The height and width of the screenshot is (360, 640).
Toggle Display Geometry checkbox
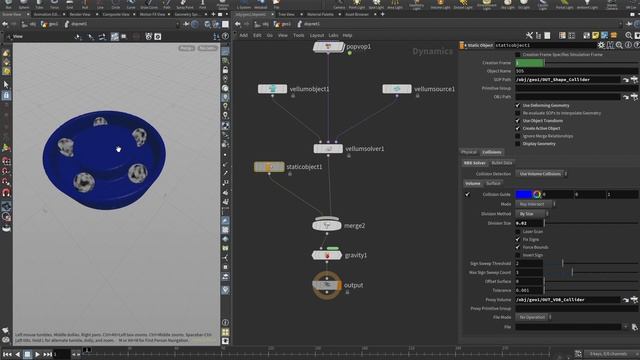coord(518,144)
